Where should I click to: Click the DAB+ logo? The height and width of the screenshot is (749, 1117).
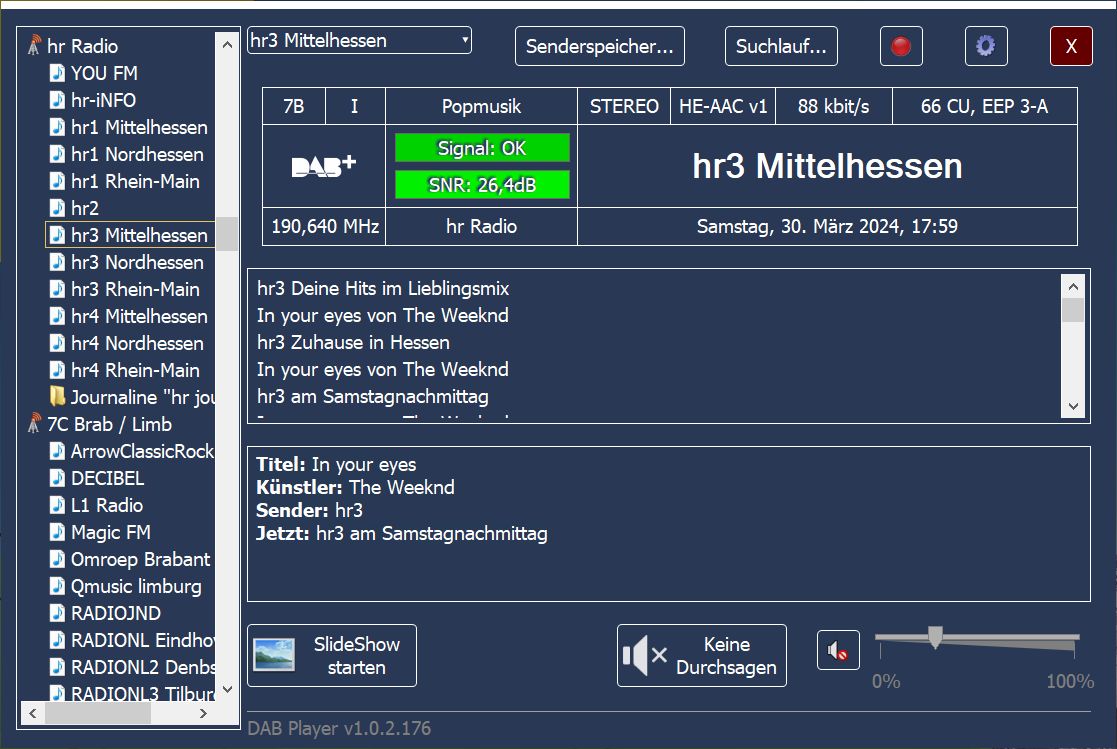pos(323,167)
